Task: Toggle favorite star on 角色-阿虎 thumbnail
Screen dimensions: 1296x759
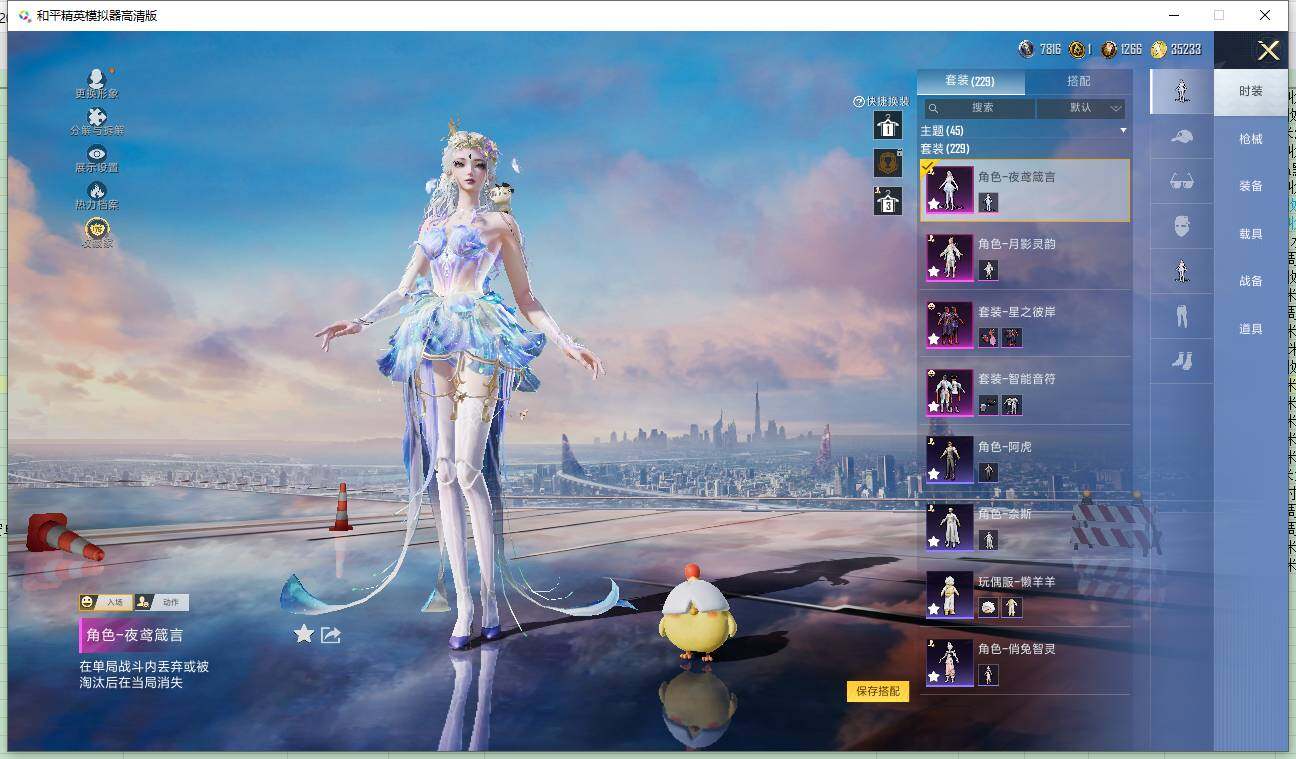Action: (x=934, y=474)
